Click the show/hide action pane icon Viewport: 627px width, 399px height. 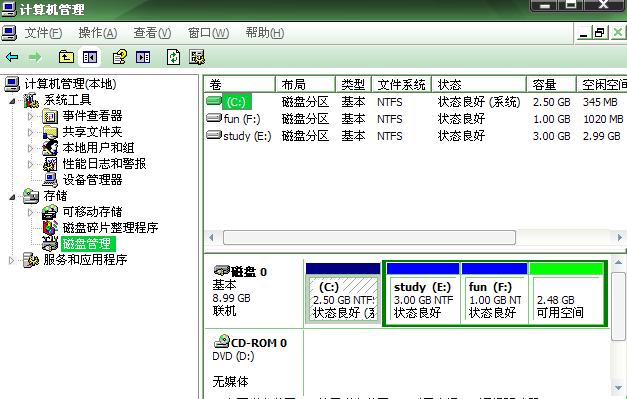[x=143, y=57]
